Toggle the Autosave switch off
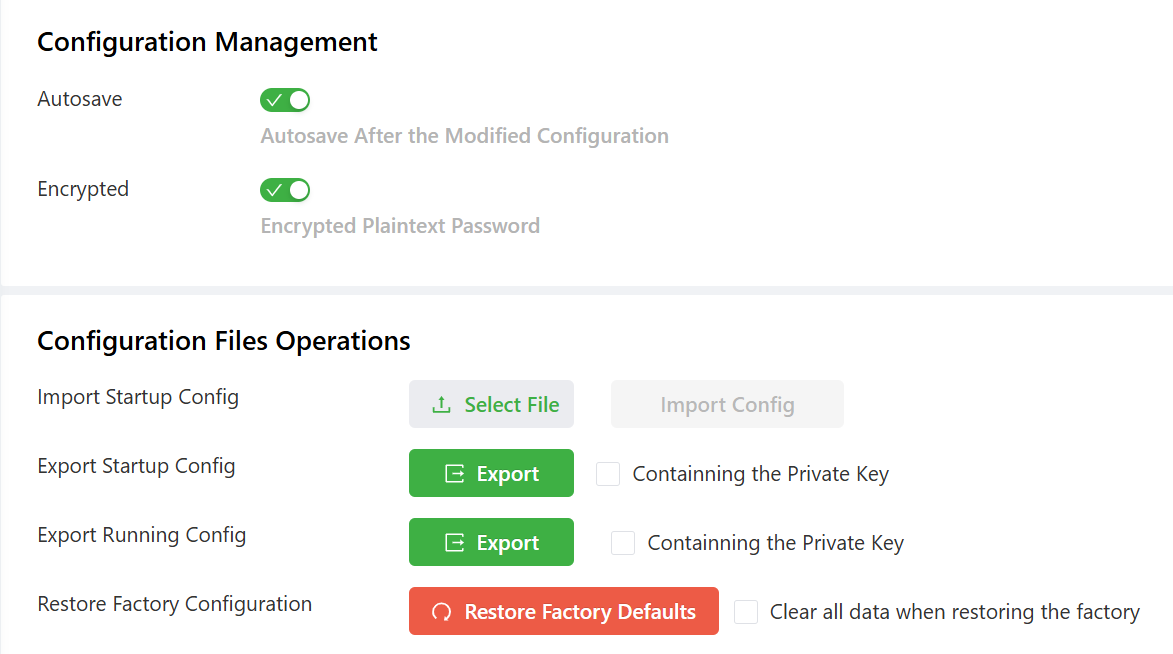 point(285,100)
